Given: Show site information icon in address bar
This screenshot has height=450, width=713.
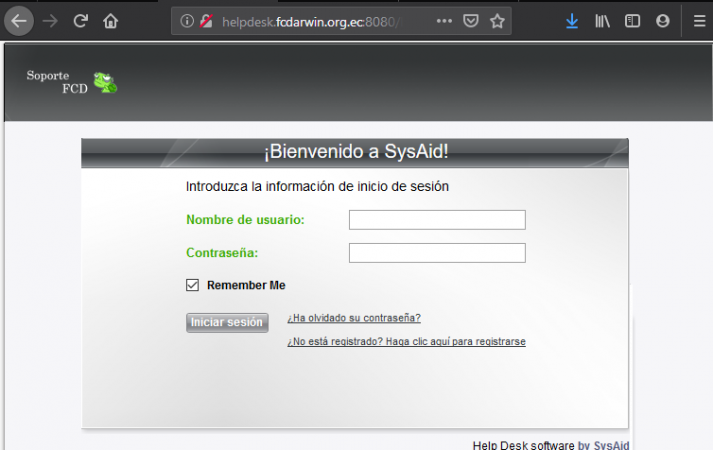Looking at the screenshot, I should (187, 21).
